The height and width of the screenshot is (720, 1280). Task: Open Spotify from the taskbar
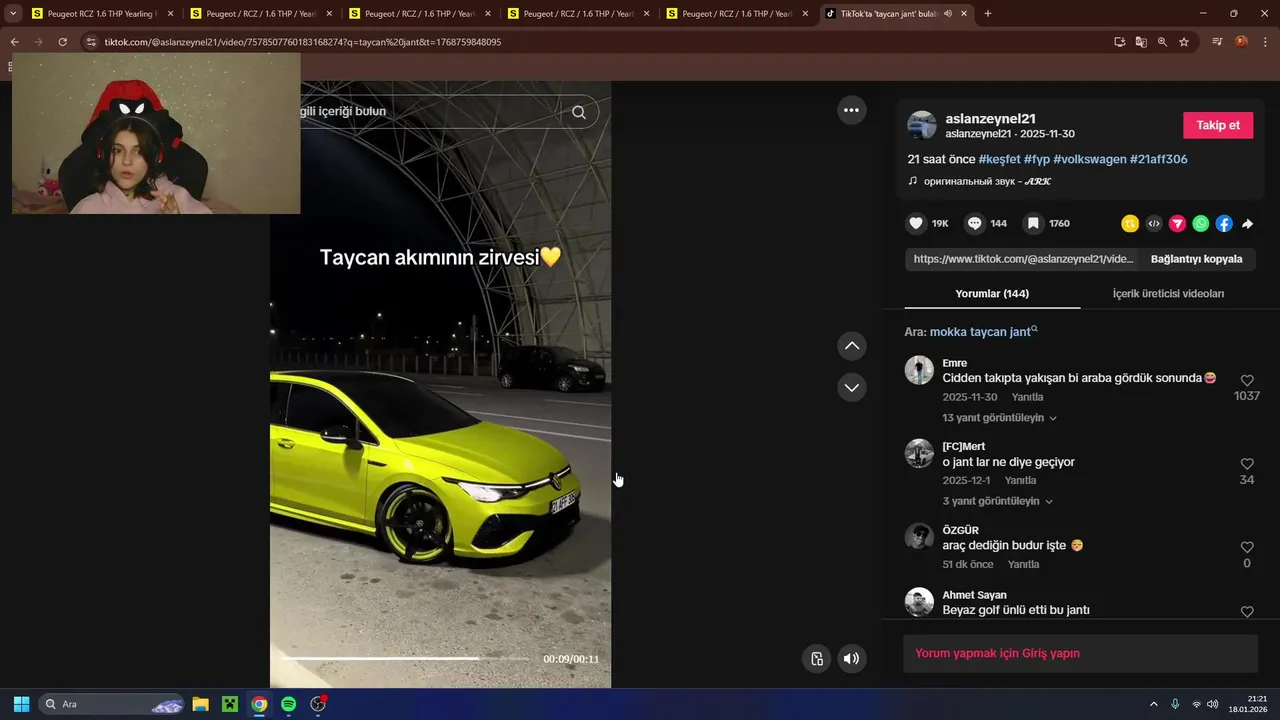[288, 704]
